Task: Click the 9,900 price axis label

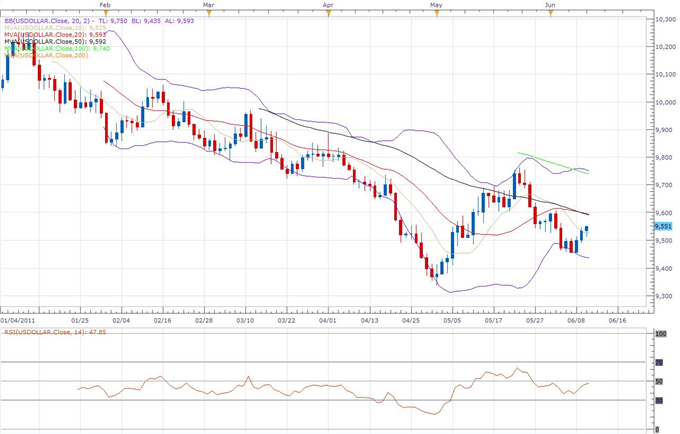Action: [665, 130]
